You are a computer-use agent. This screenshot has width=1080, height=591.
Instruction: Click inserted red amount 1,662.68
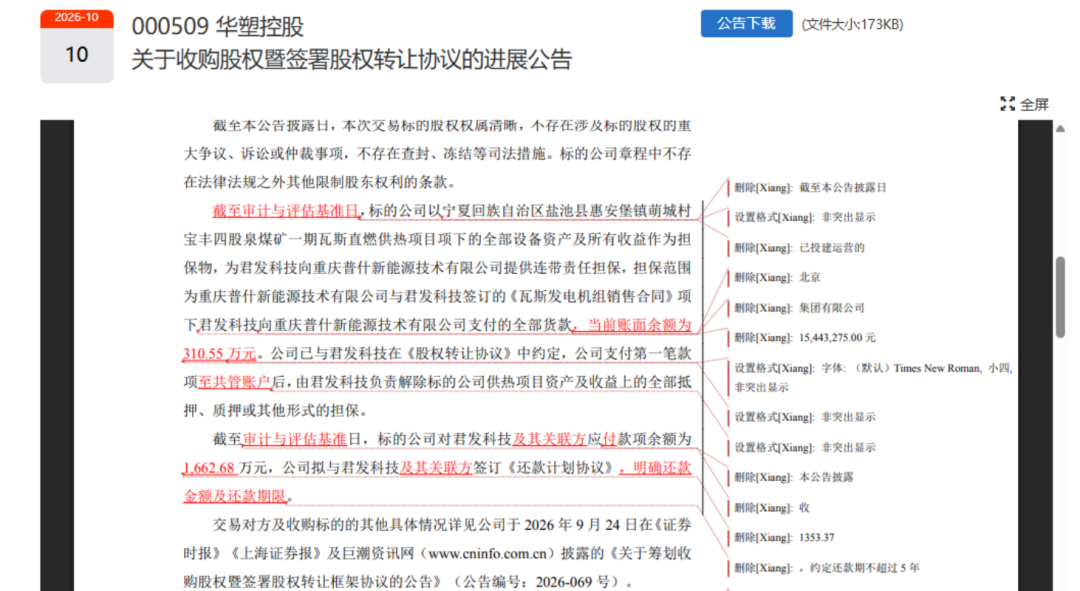click(209, 468)
